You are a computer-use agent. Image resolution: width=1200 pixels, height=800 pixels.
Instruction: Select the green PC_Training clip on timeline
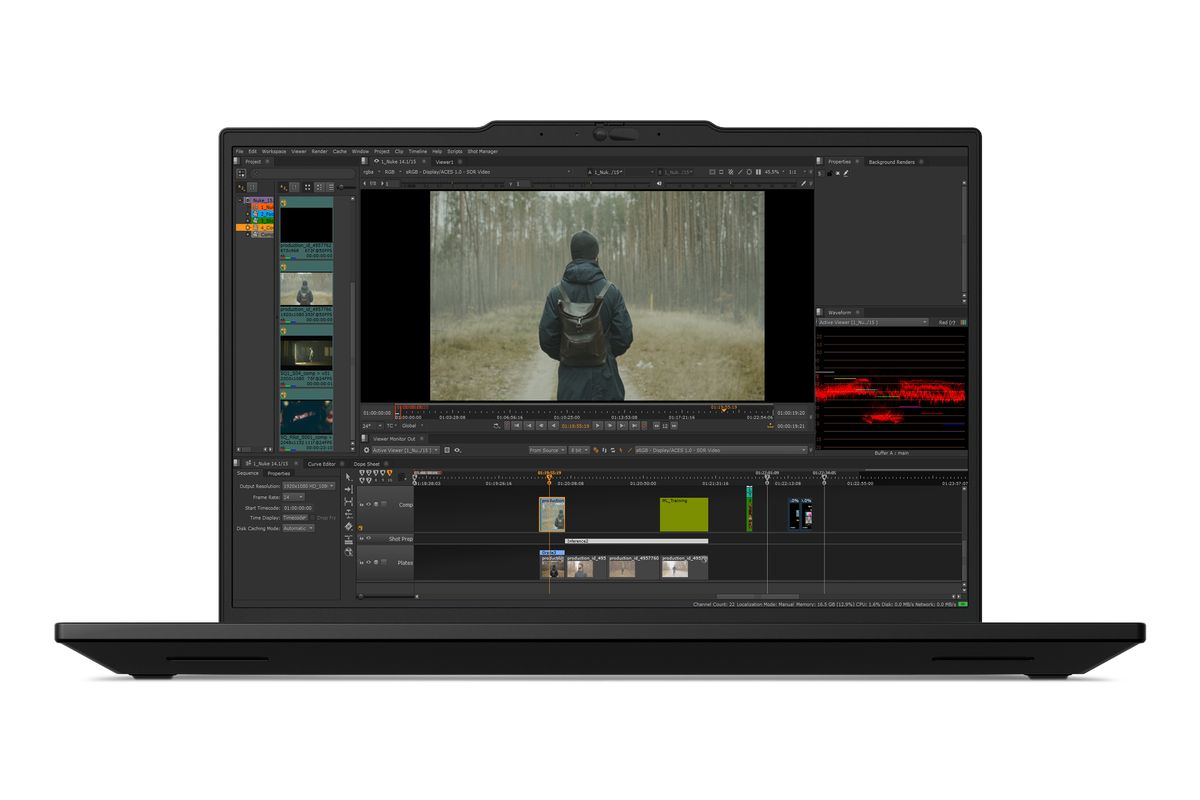(684, 514)
